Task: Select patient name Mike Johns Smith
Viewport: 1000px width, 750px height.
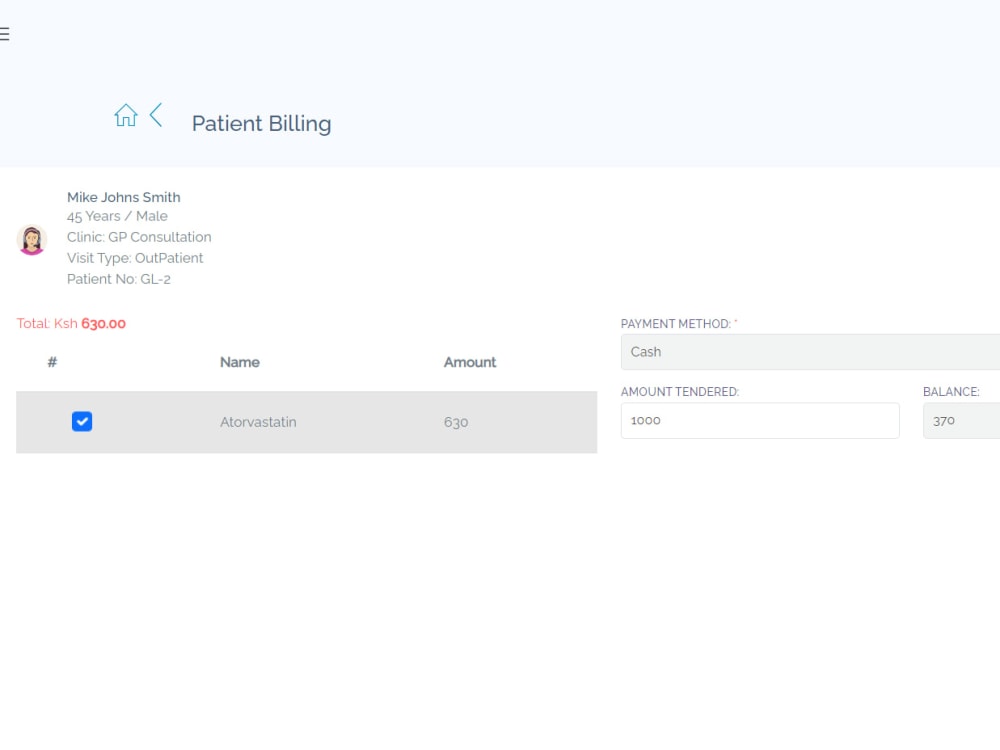Action: (124, 197)
